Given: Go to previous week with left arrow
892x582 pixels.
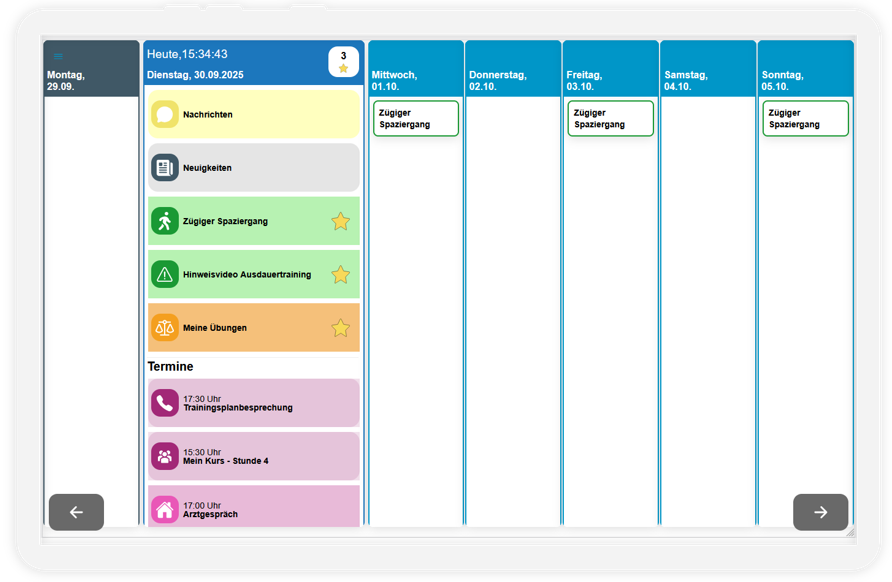Looking at the screenshot, I should 76,512.
